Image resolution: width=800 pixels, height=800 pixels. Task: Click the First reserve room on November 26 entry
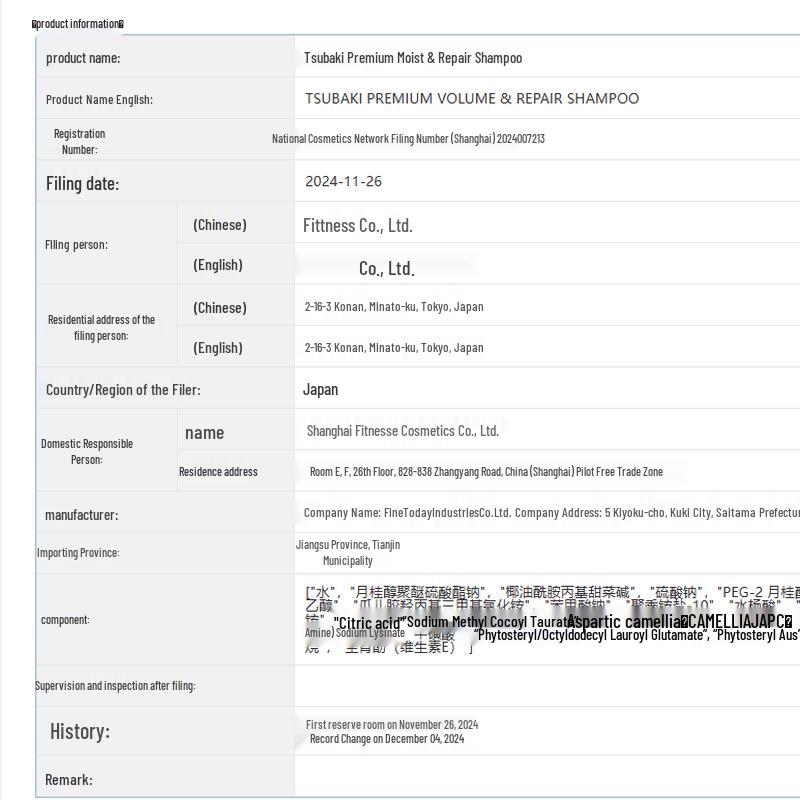click(391, 724)
